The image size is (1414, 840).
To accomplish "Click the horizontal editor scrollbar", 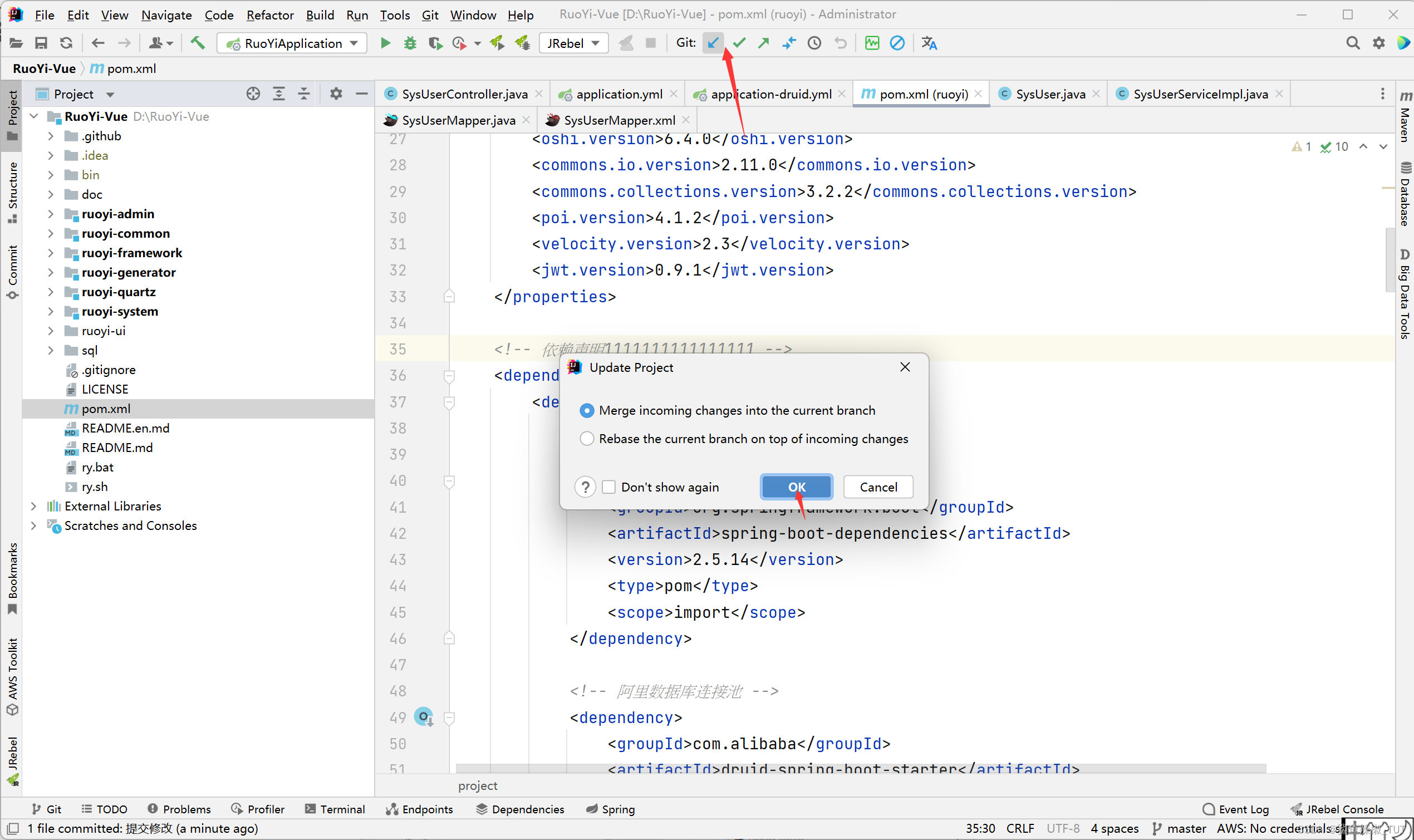I will point(861,769).
